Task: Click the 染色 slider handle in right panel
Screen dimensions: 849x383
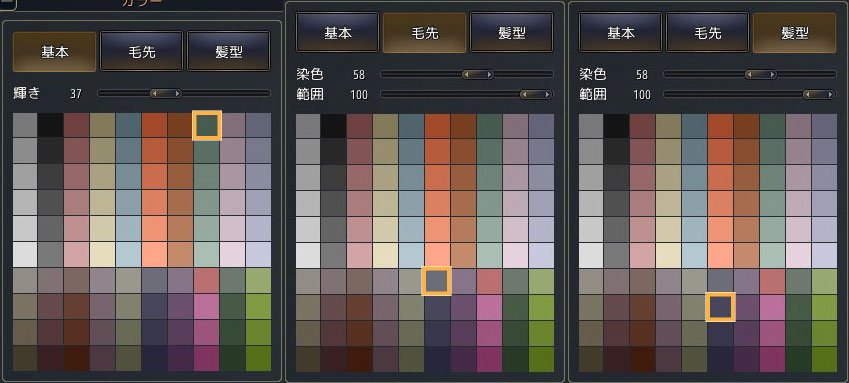Action: (x=761, y=74)
